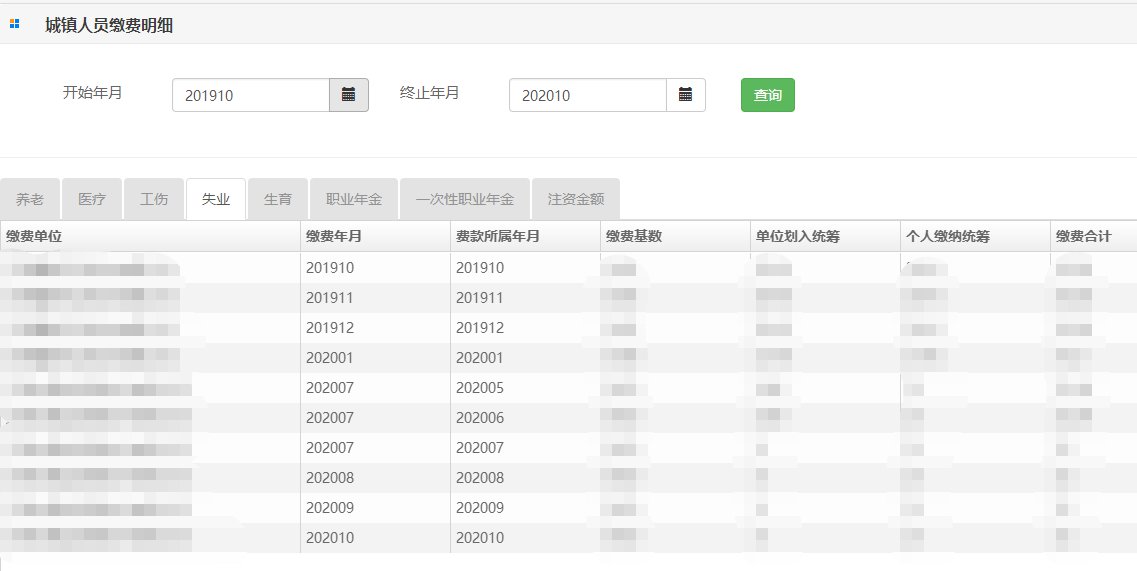This screenshot has width=1137, height=571.
Task: Open the start month calendar picker
Action: pos(349,95)
